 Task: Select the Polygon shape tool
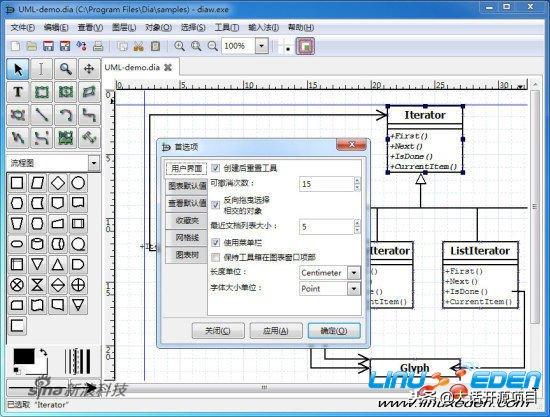tap(89, 92)
